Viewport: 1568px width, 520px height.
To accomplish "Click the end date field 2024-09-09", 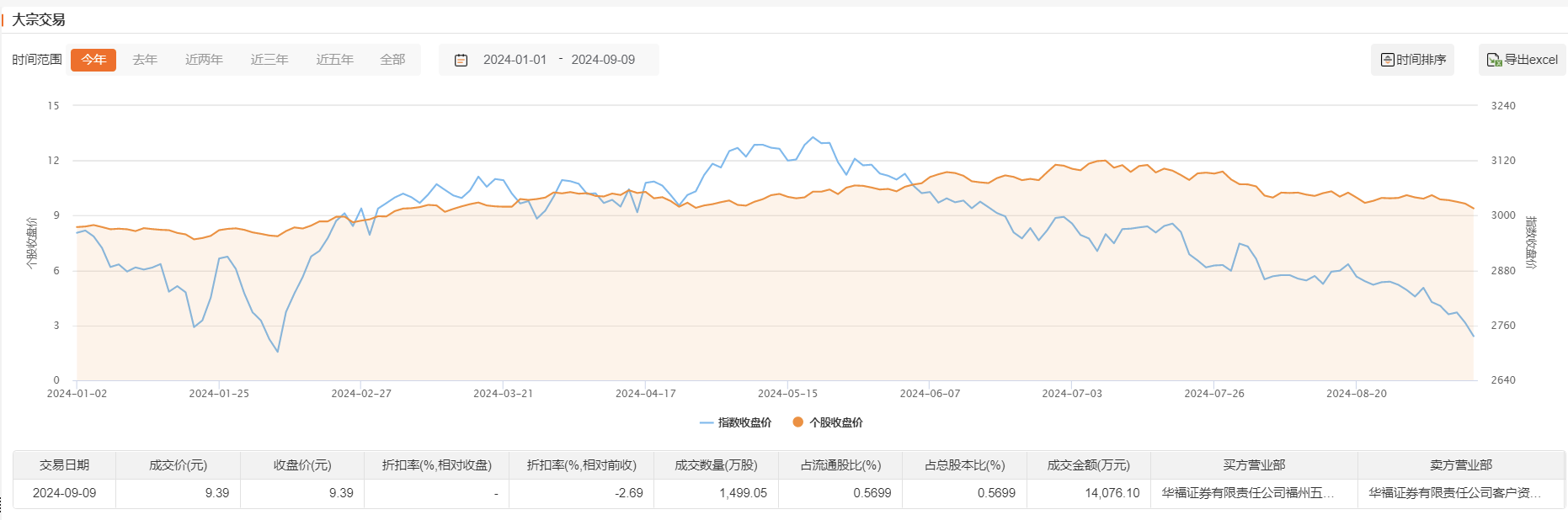I will [603, 60].
